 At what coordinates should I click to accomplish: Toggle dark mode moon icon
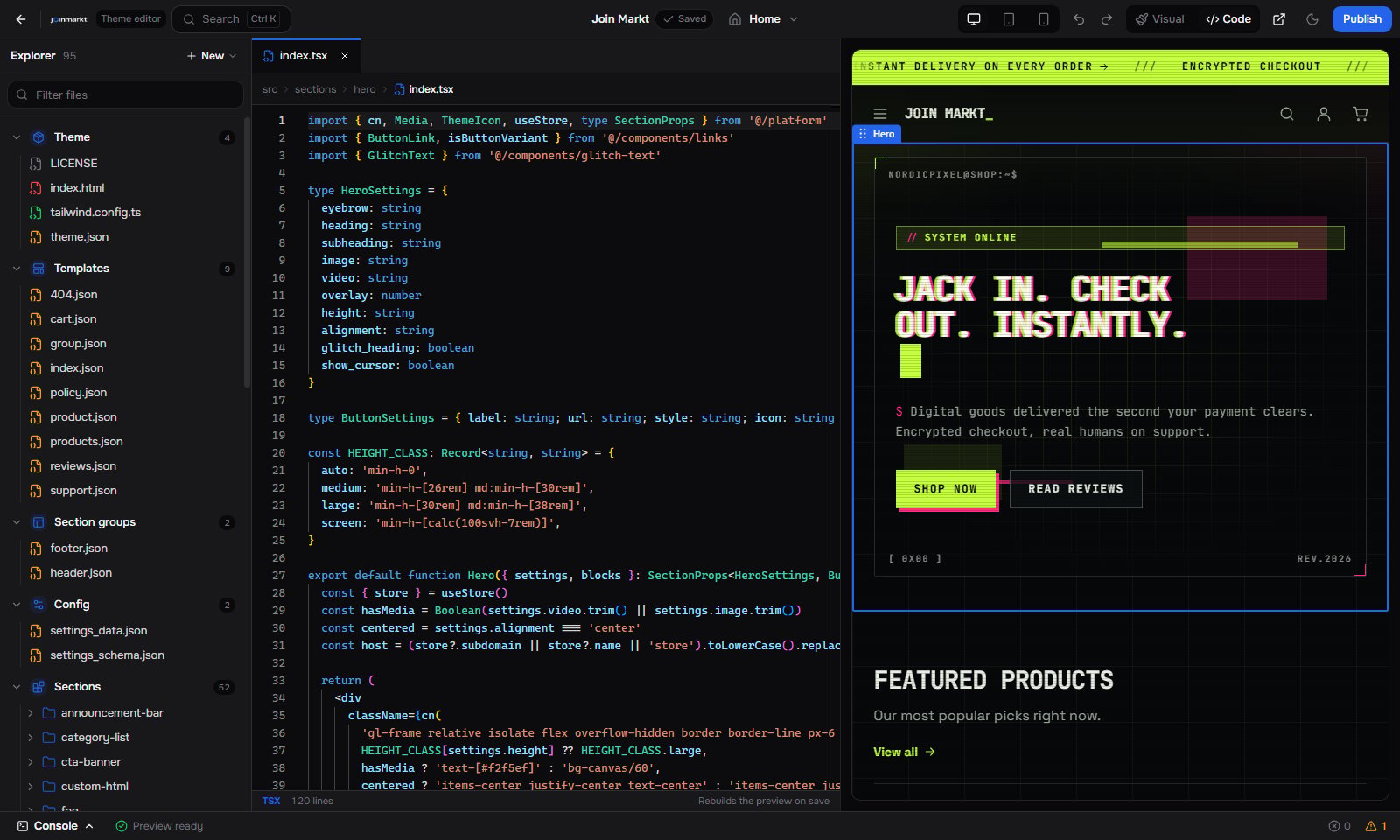pyautogui.click(x=1312, y=19)
